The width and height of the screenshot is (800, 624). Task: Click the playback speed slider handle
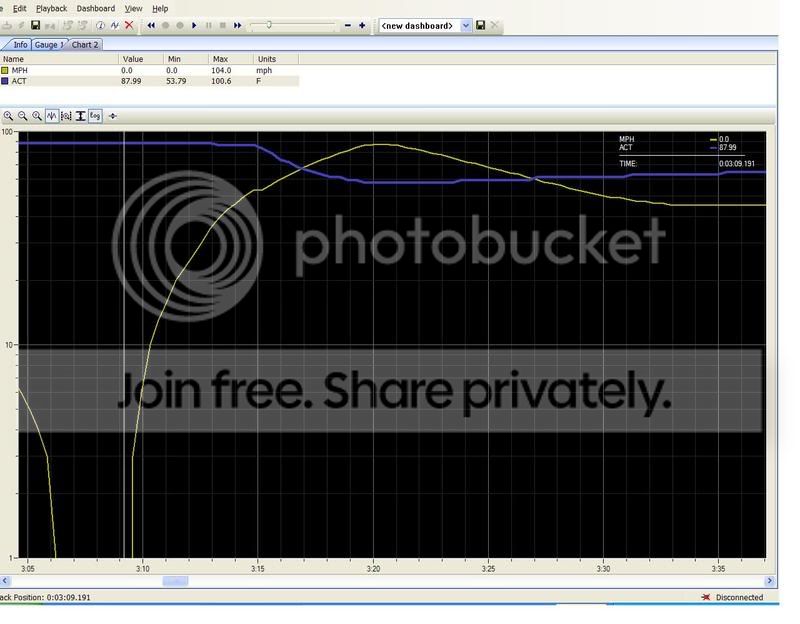click(269, 24)
